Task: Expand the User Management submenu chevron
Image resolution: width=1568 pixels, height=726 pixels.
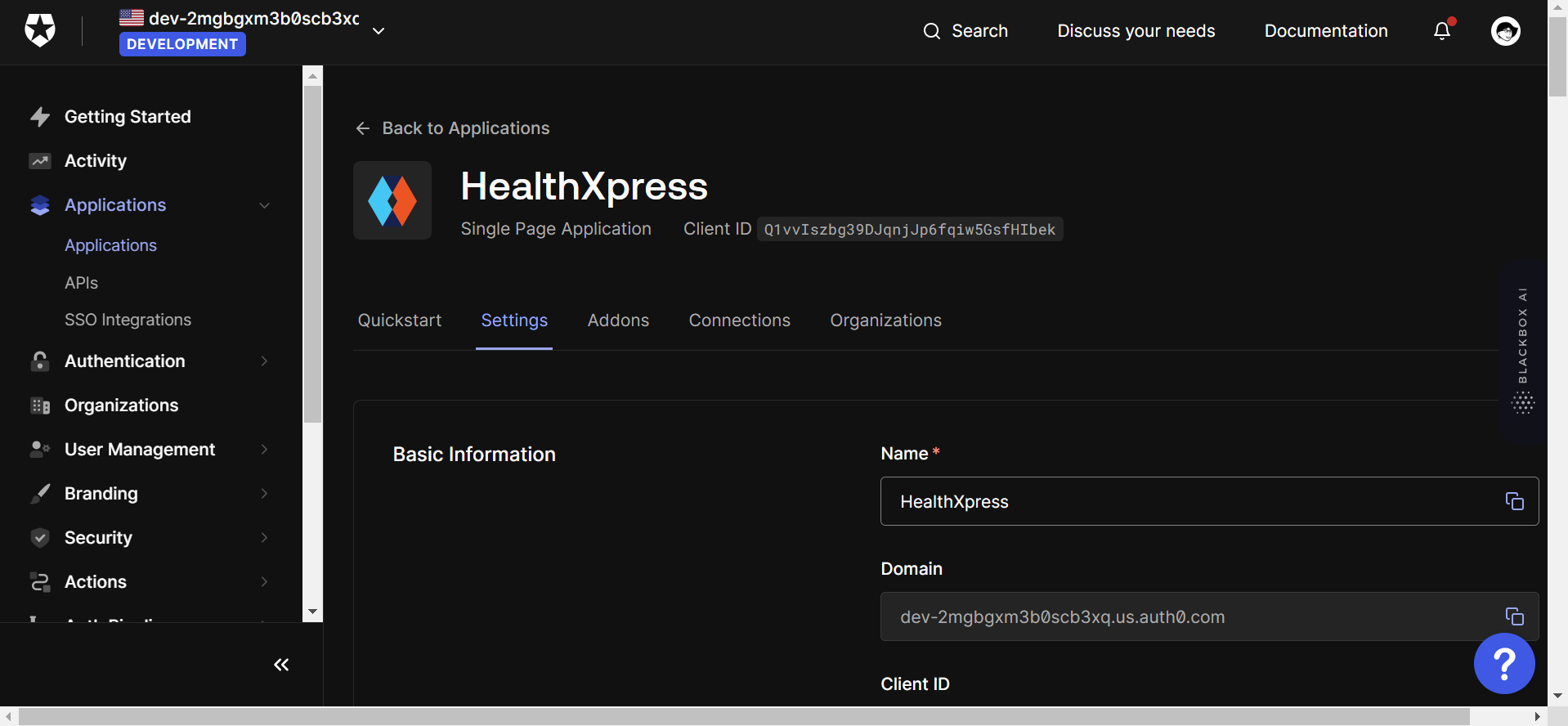Action: [x=264, y=450]
